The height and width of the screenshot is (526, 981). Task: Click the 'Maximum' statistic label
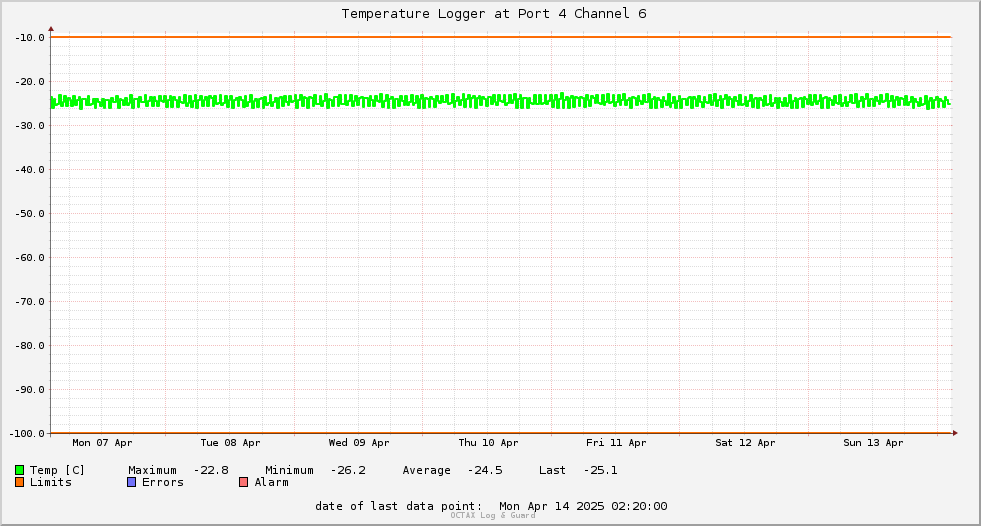click(x=153, y=470)
